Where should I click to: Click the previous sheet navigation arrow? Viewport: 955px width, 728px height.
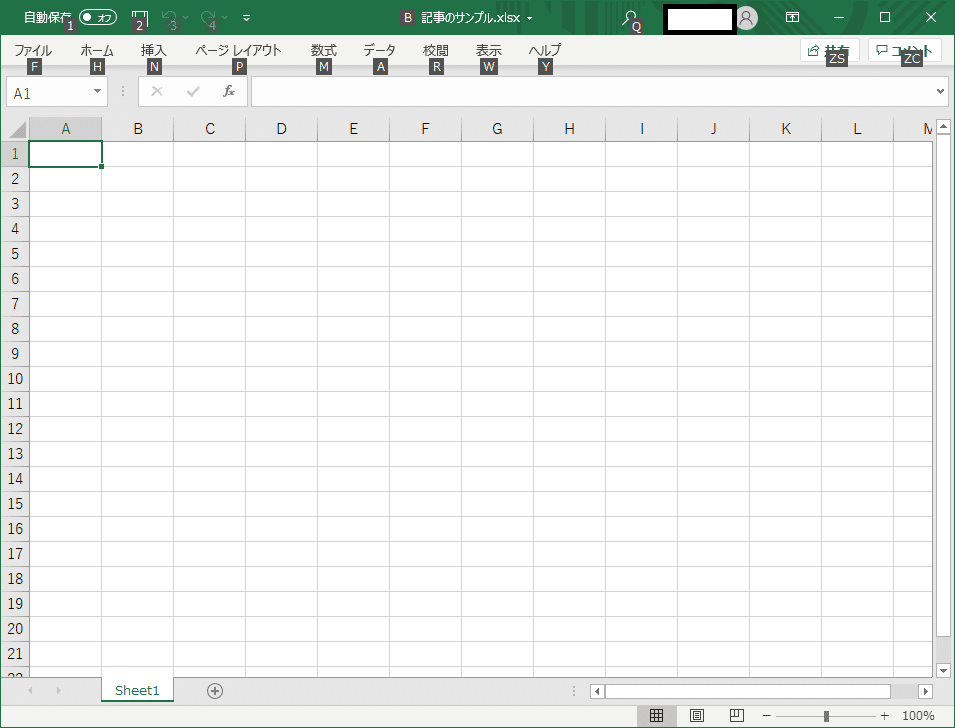click(x=30, y=691)
